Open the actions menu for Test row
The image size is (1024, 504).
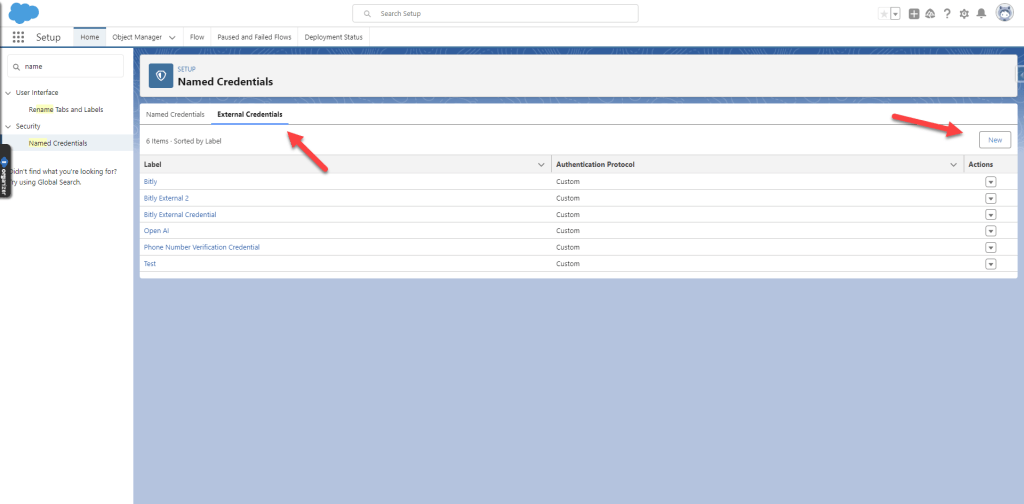click(991, 264)
